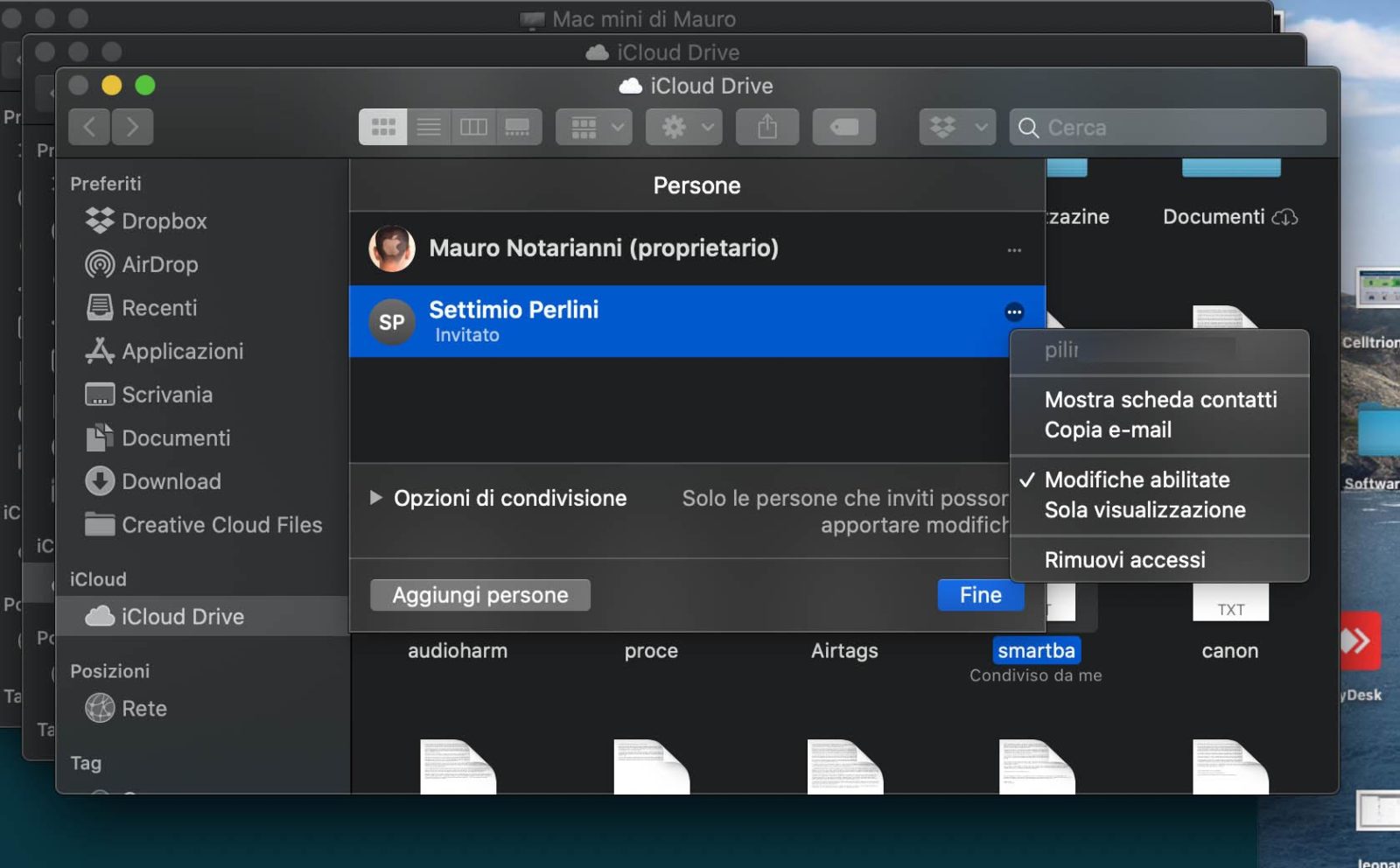Switch to column view

click(473, 126)
